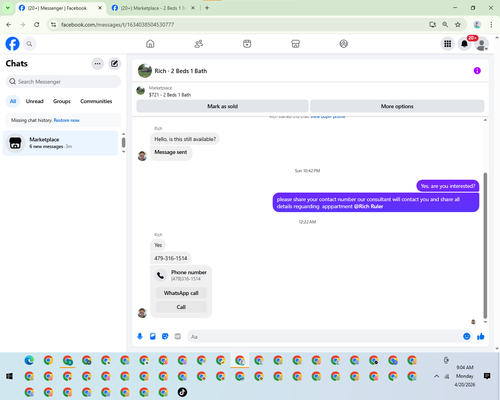Open a new browser tab with plus
Screen dimensions: 500x400
[207, 8]
